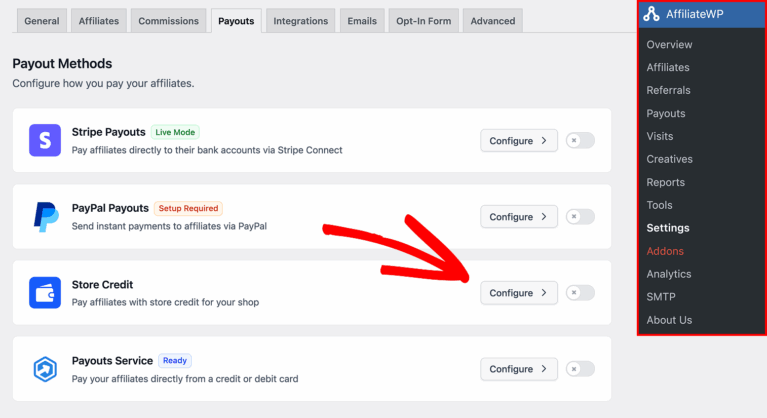Click the Stripe Payouts purple S icon
This screenshot has height=418, width=767.
(x=45, y=140)
